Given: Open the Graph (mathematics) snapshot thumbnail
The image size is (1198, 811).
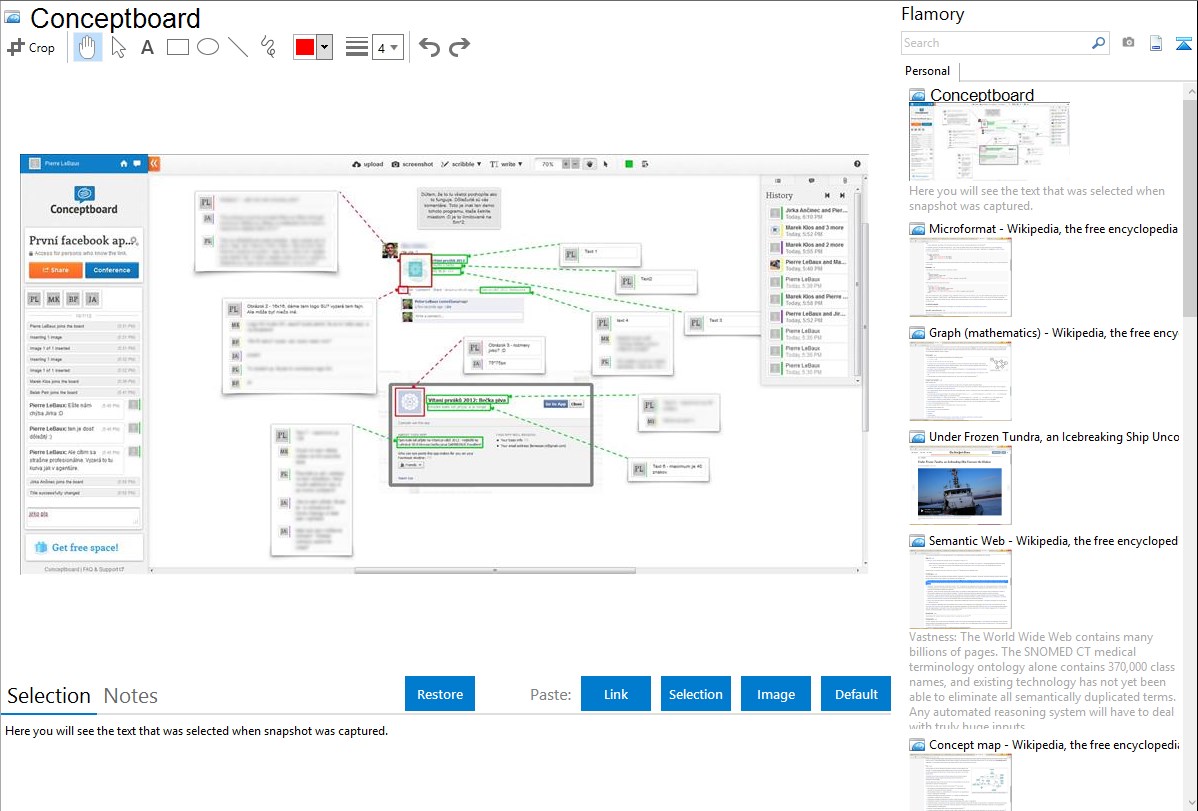Looking at the screenshot, I should click(960, 381).
